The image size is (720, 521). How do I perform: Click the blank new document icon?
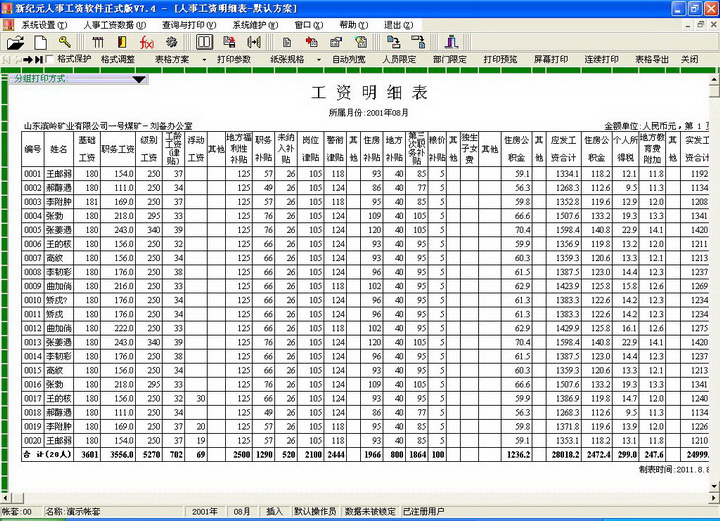click(40, 42)
